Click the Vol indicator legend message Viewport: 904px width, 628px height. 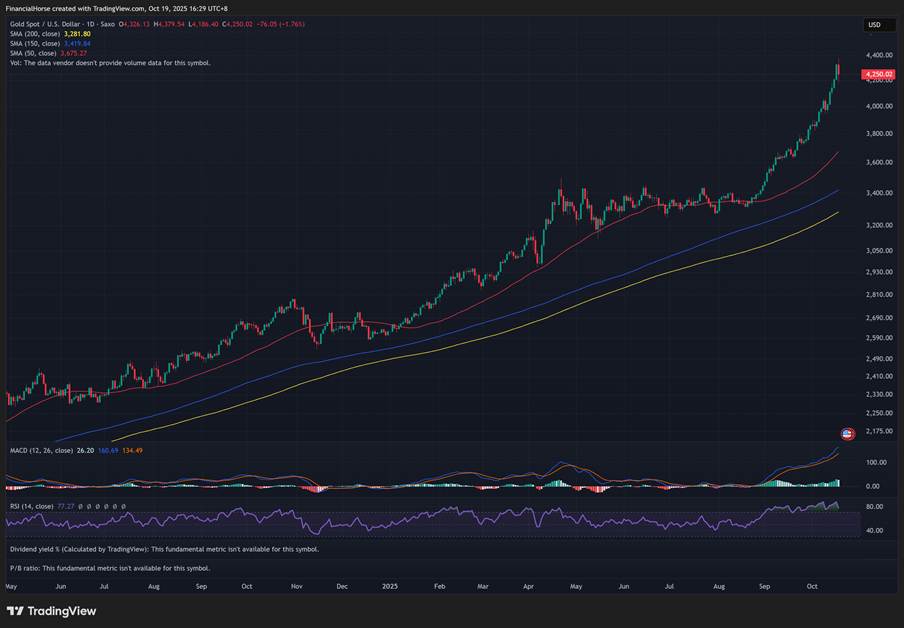click(110, 62)
